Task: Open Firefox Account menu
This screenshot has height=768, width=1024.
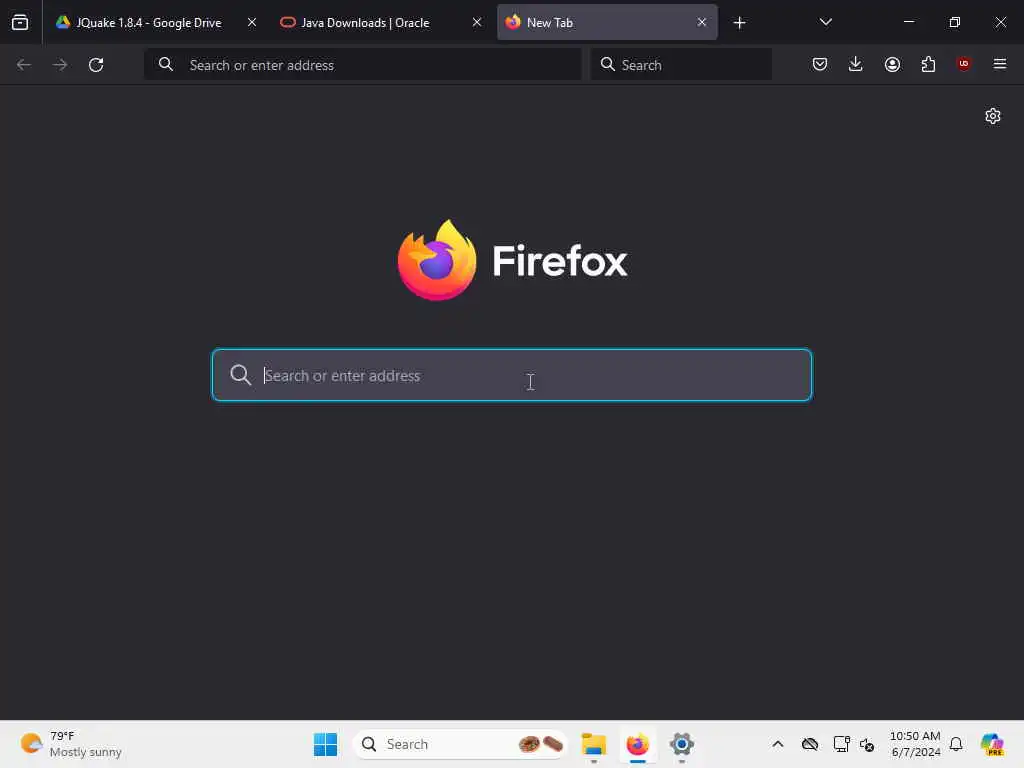Action: tap(892, 64)
